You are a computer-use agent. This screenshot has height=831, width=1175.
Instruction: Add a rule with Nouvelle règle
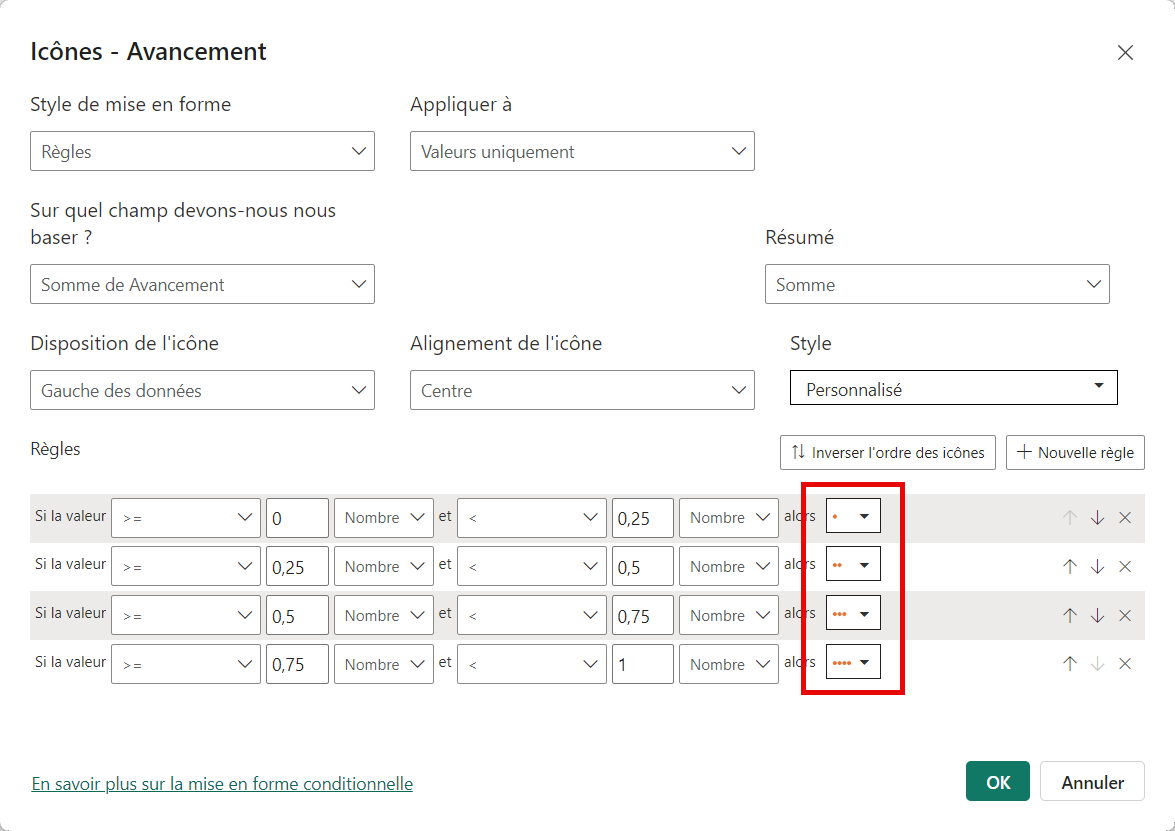click(1075, 452)
